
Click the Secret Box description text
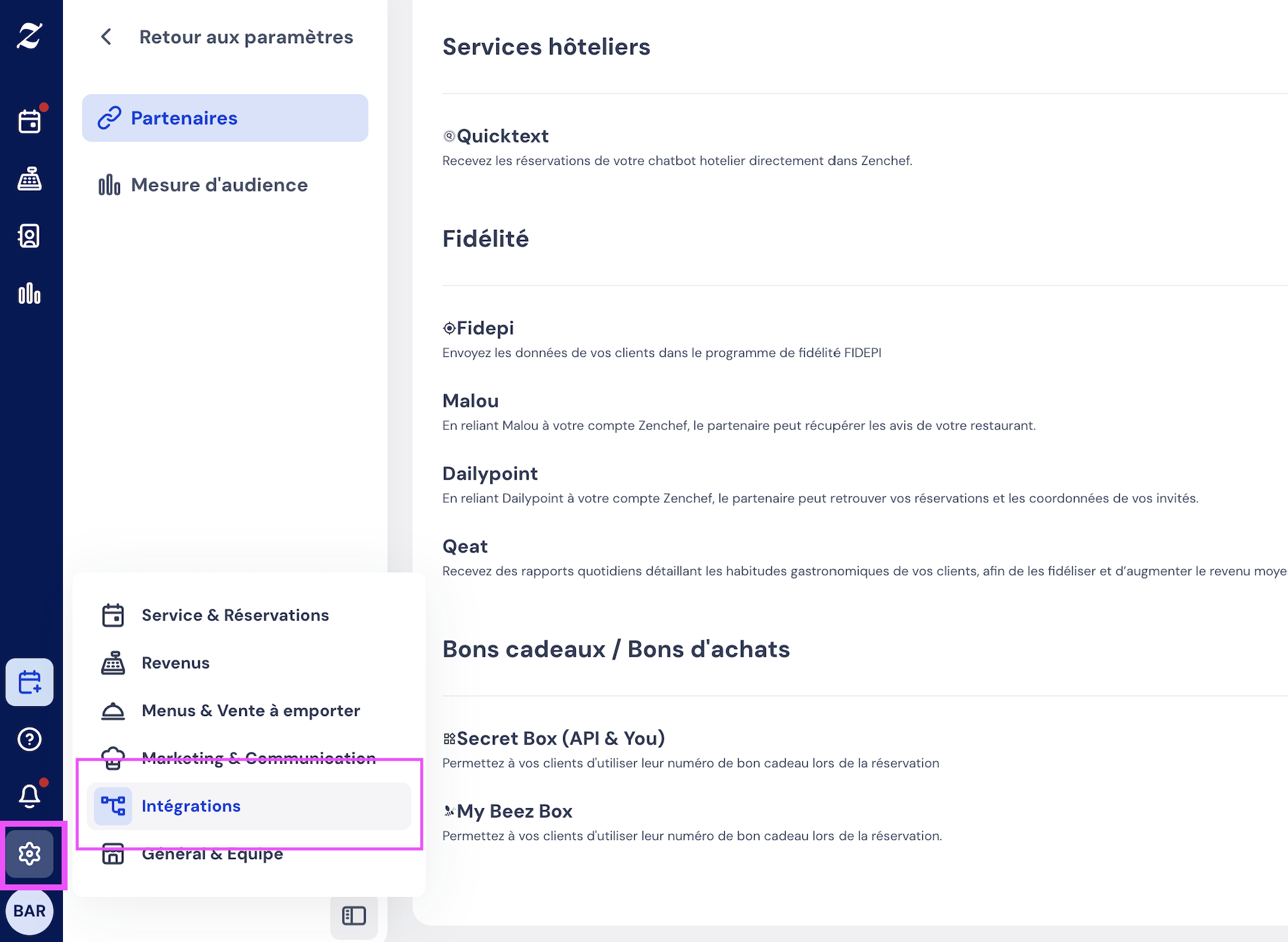tap(691, 763)
